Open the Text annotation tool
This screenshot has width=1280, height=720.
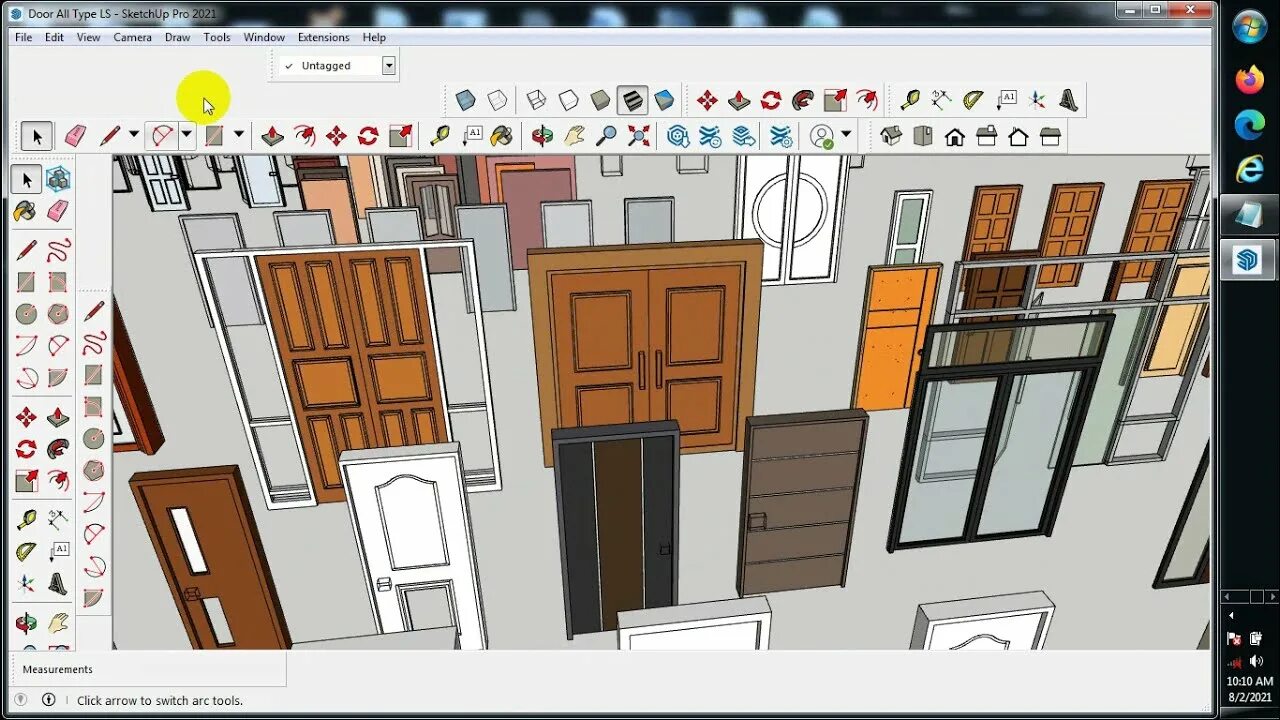coord(474,135)
